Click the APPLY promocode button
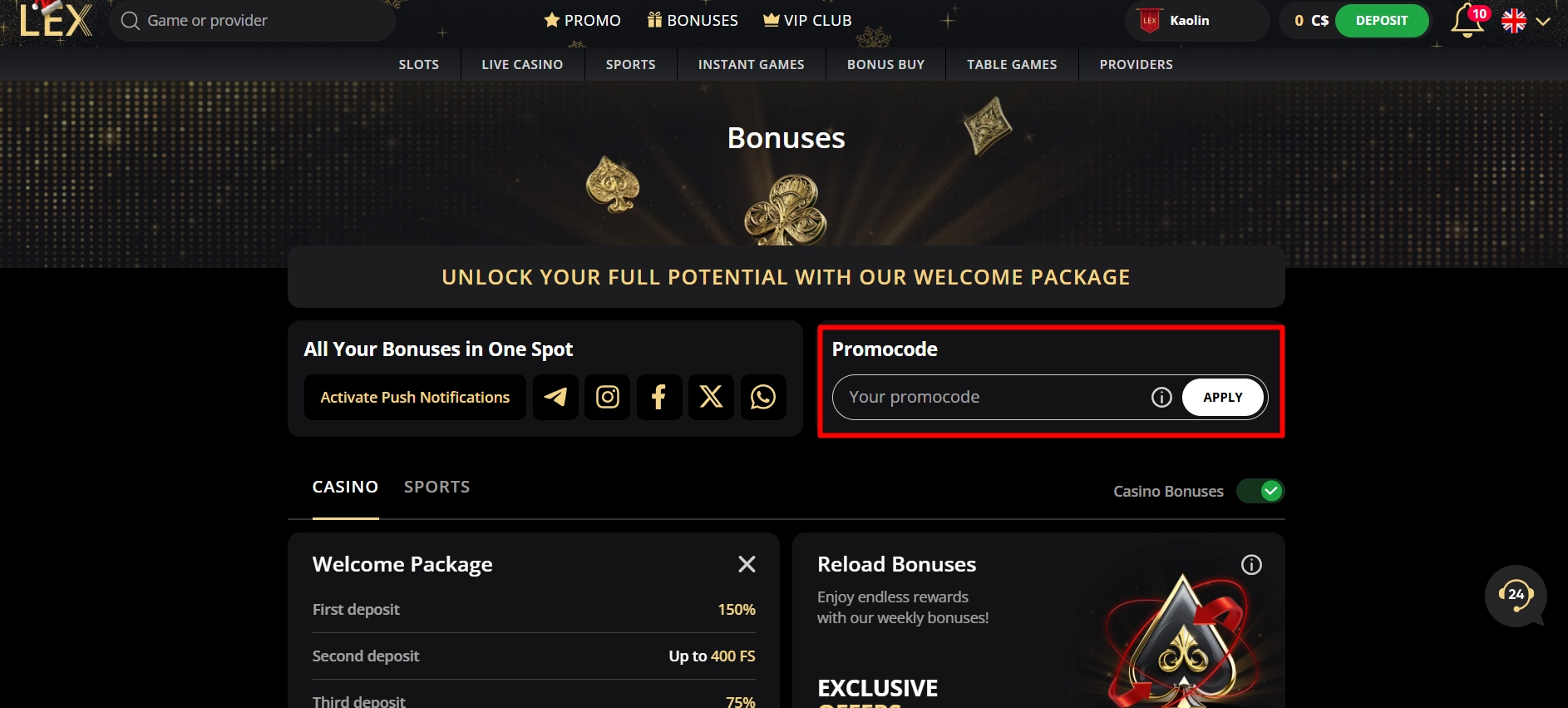The image size is (1568, 708). [x=1222, y=397]
